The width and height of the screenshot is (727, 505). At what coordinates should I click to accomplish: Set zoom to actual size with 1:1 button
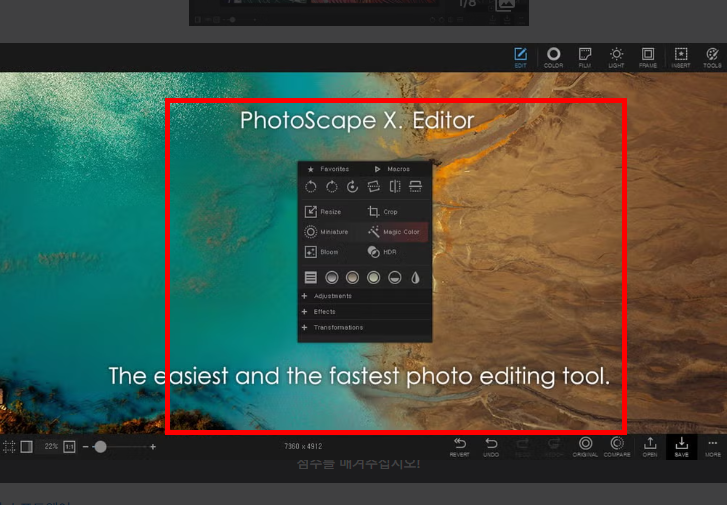[x=69, y=447]
